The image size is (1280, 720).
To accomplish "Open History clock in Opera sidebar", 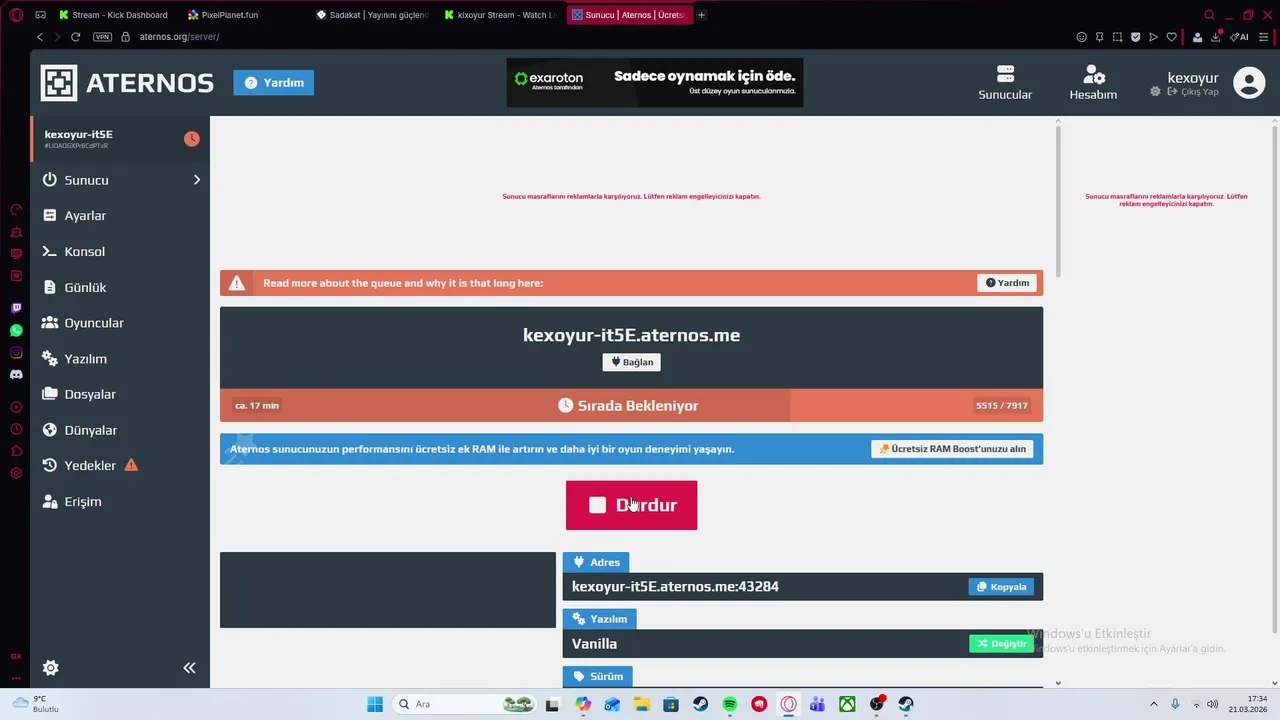I will coord(16,429).
